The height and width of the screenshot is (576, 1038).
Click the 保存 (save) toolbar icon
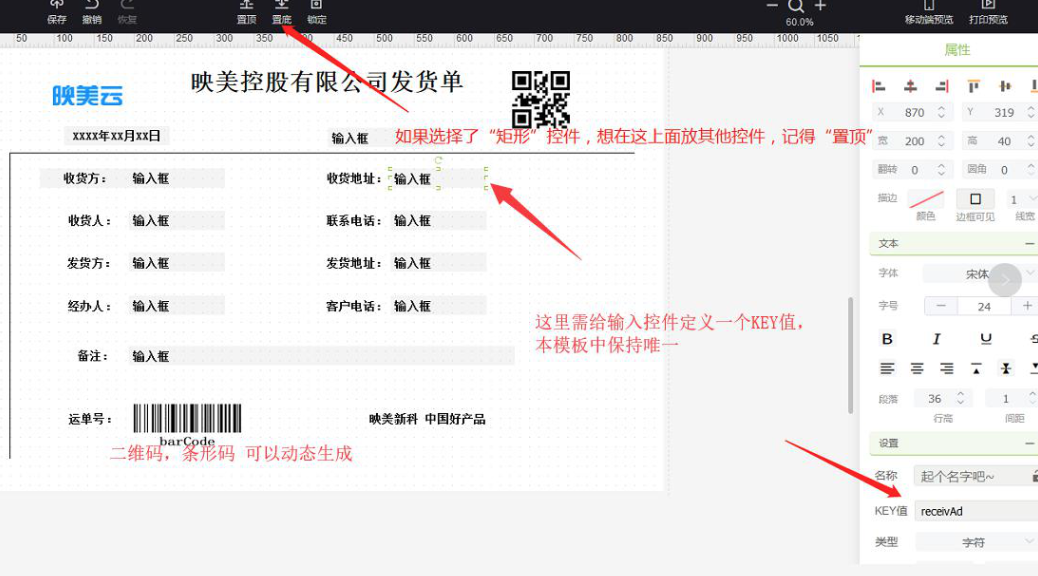(57, 11)
